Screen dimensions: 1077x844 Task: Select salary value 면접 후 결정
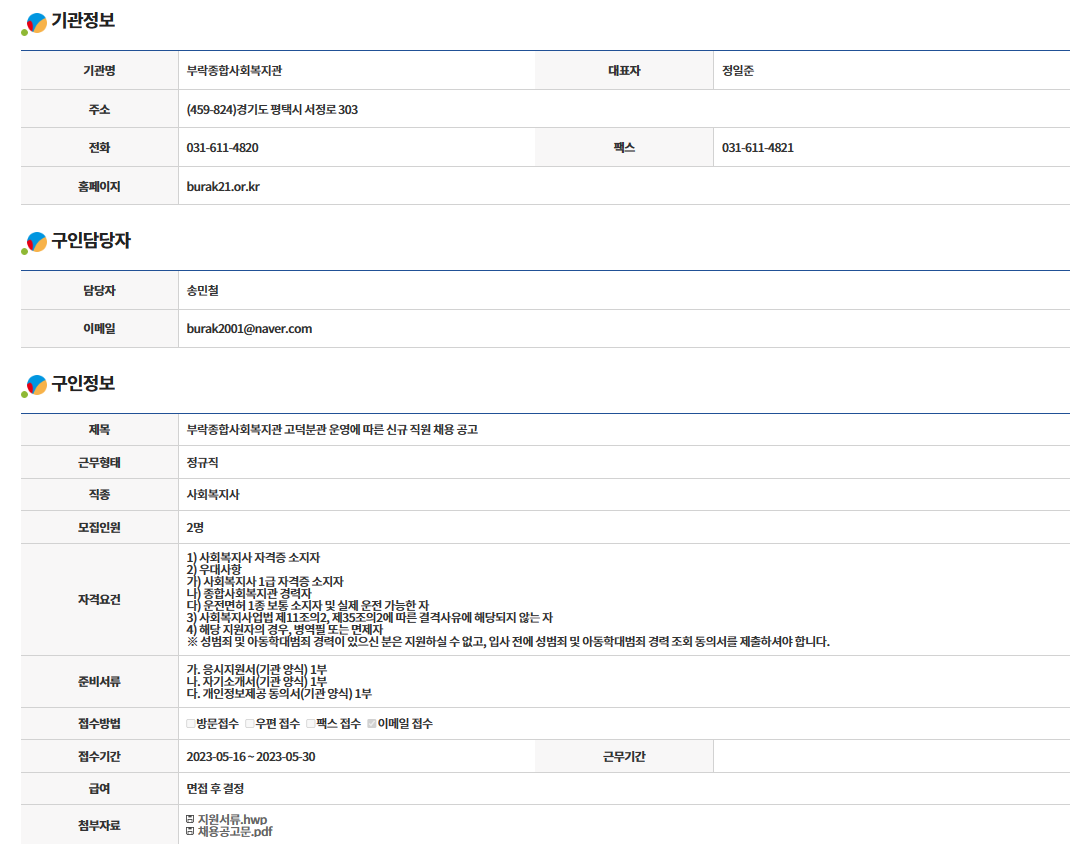[215, 788]
